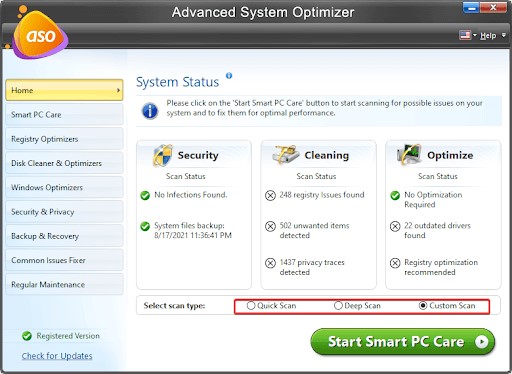Click the 1437 privacy traces detected item
Image resolution: width=512 pixels, height=374 pixels.
(x=312, y=267)
